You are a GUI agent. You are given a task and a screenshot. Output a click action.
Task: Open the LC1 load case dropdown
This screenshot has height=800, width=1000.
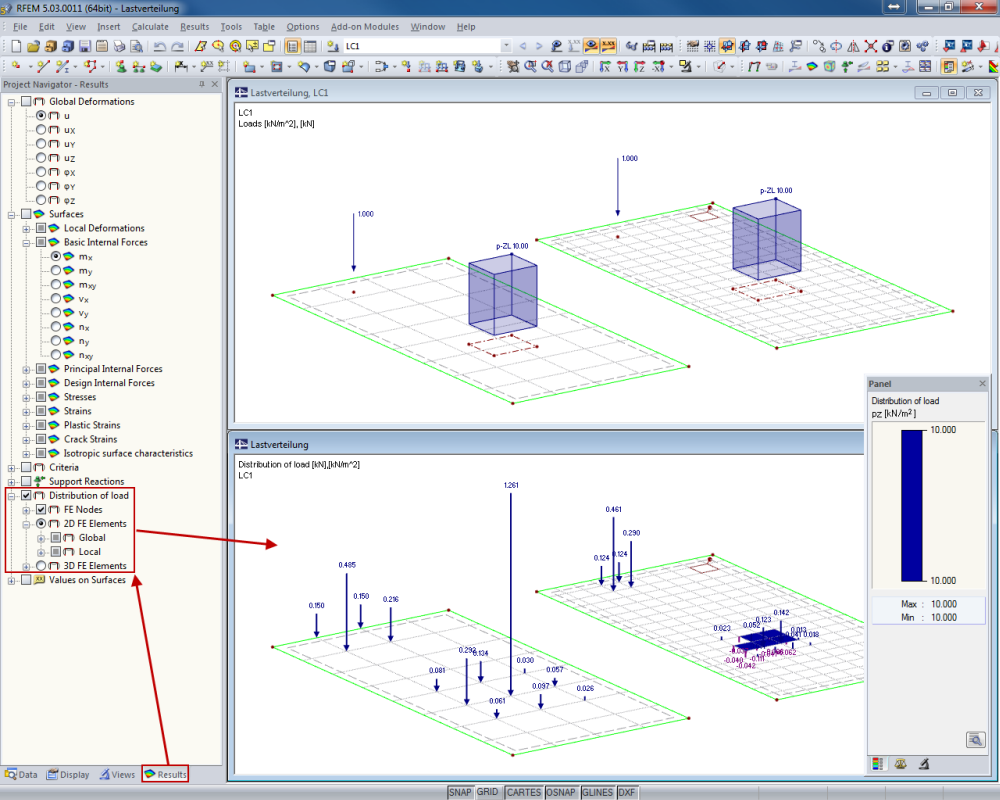(506, 46)
